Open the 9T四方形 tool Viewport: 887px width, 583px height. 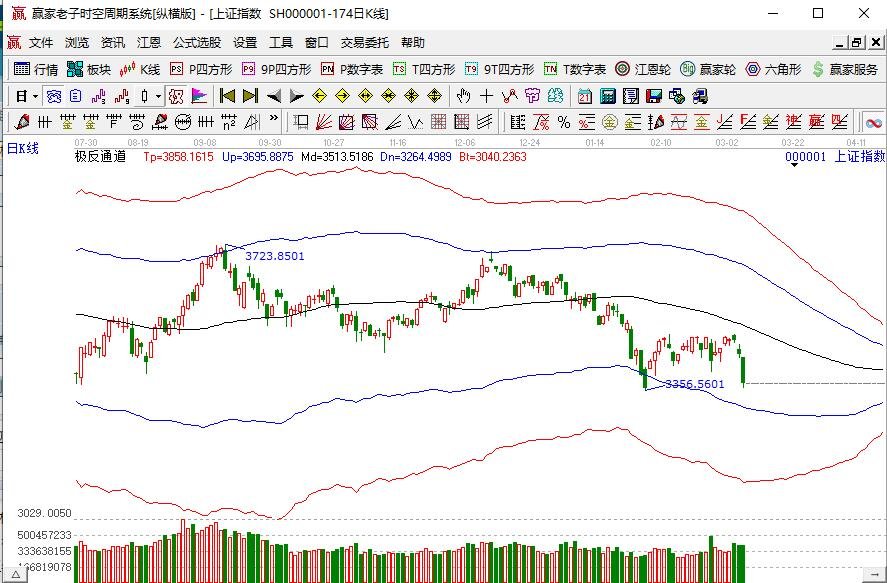[500, 70]
